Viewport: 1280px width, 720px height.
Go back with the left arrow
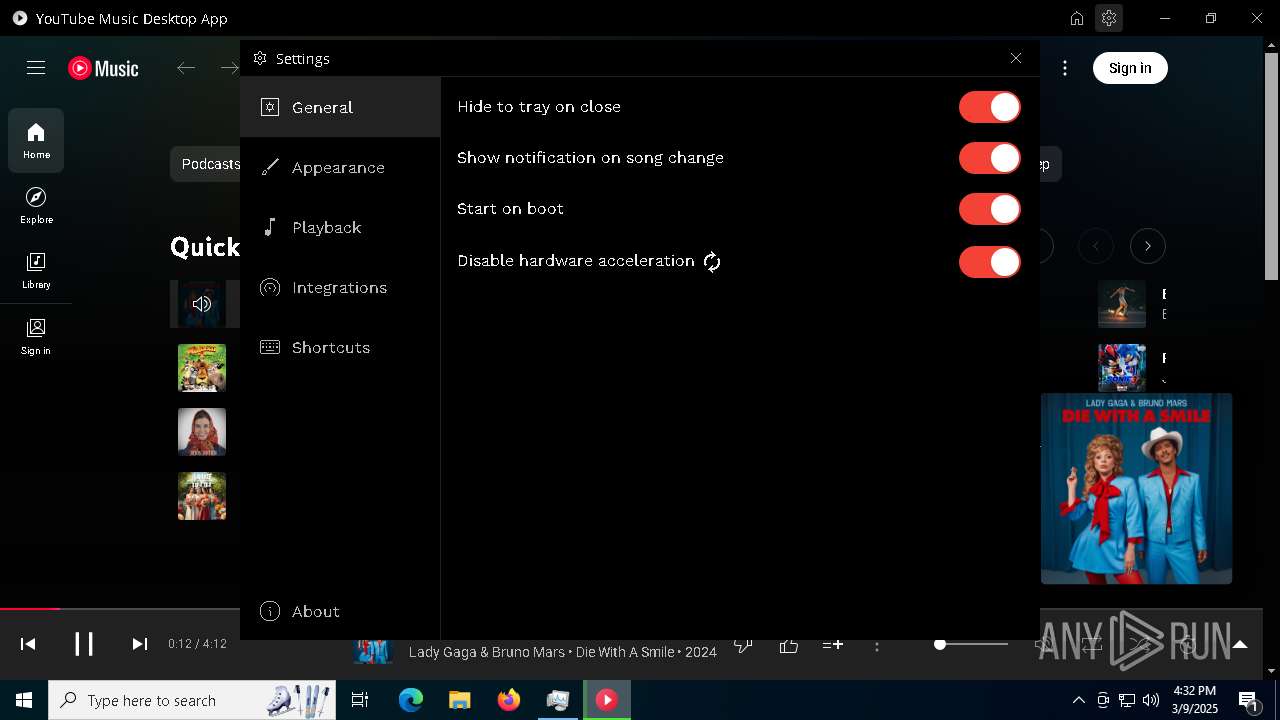pos(186,68)
